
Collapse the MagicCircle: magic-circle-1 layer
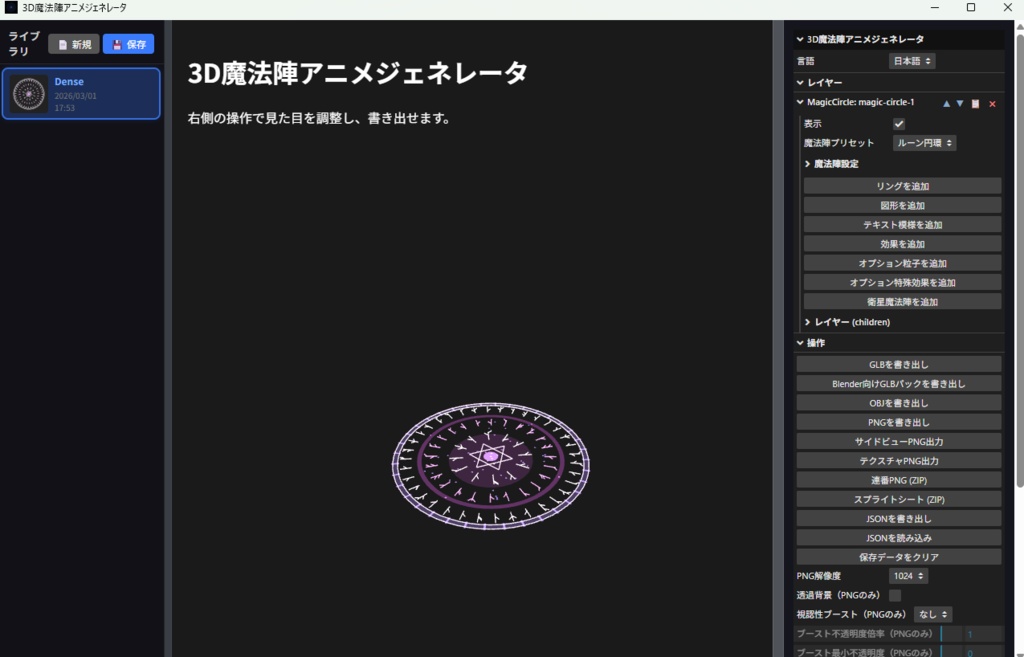(x=860, y=103)
